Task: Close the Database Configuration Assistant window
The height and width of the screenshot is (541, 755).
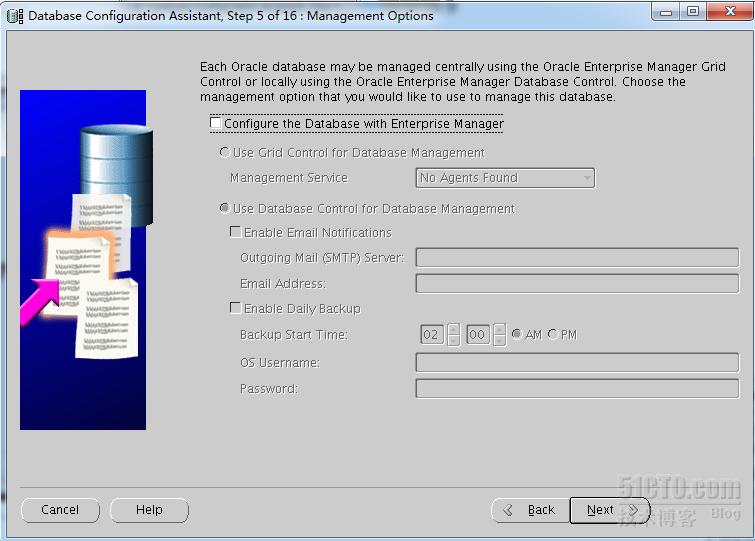Action: 730,12
